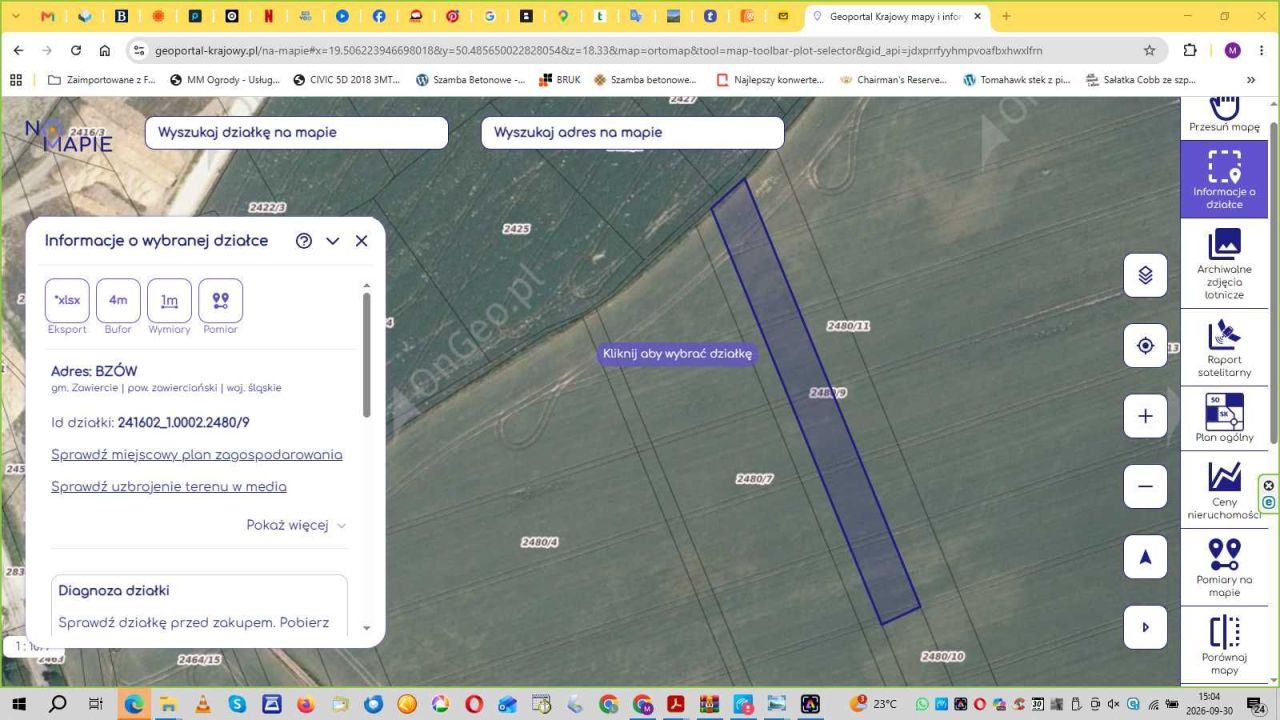Open Ceny nieruchomości tool
The image size is (1280, 720).
[1224, 491]
